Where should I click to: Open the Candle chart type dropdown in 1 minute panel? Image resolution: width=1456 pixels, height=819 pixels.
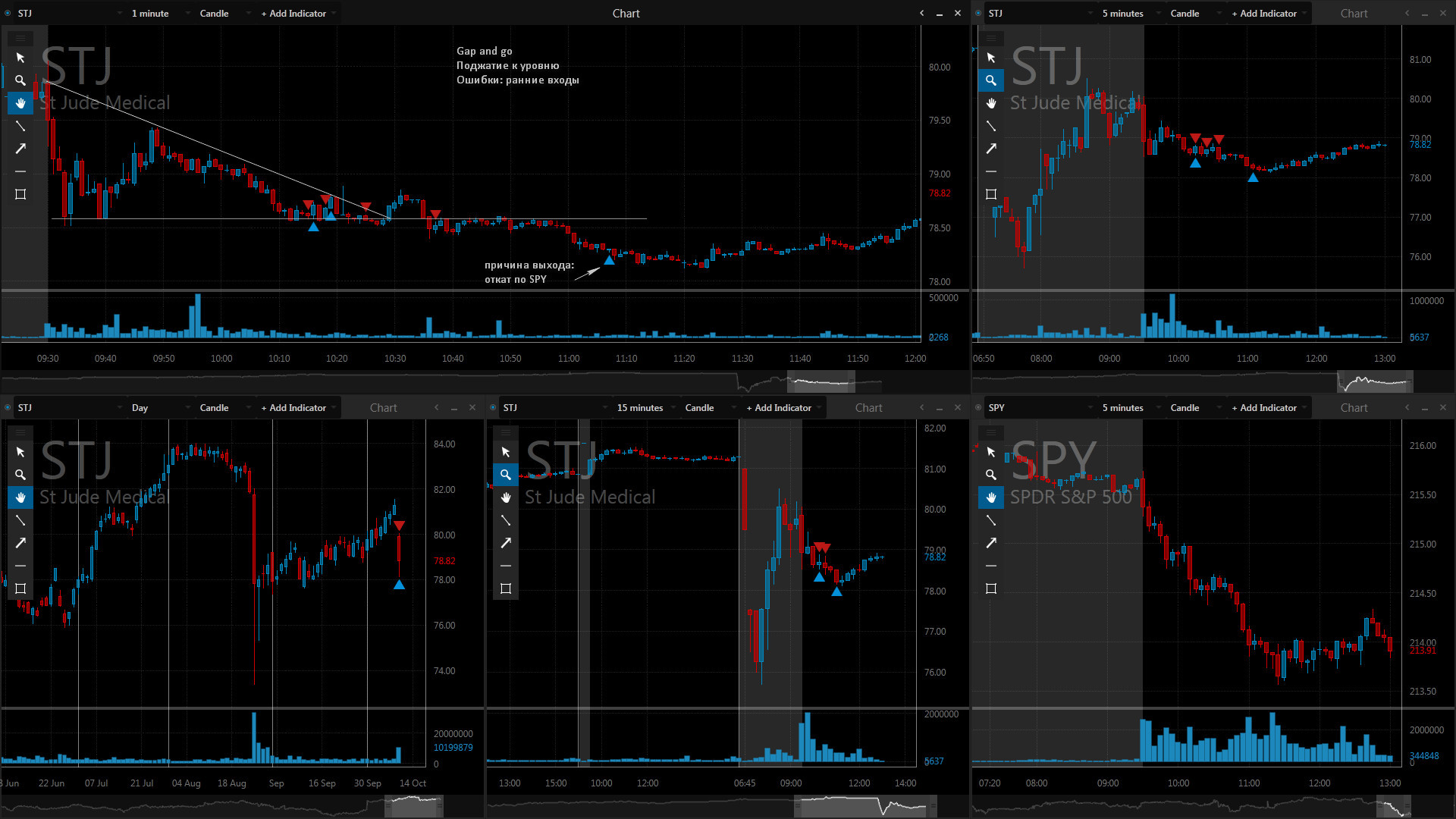225,13
